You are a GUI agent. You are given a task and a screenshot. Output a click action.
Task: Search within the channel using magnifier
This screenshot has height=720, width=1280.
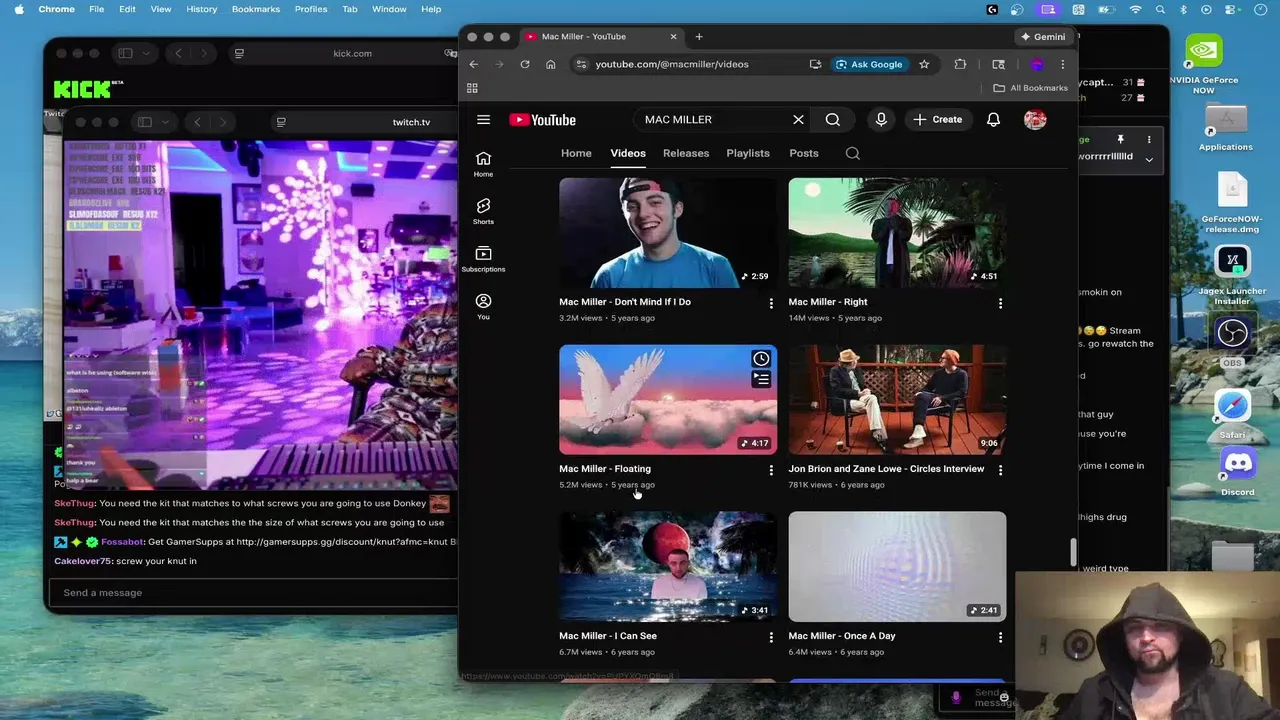tap(853, 153)
